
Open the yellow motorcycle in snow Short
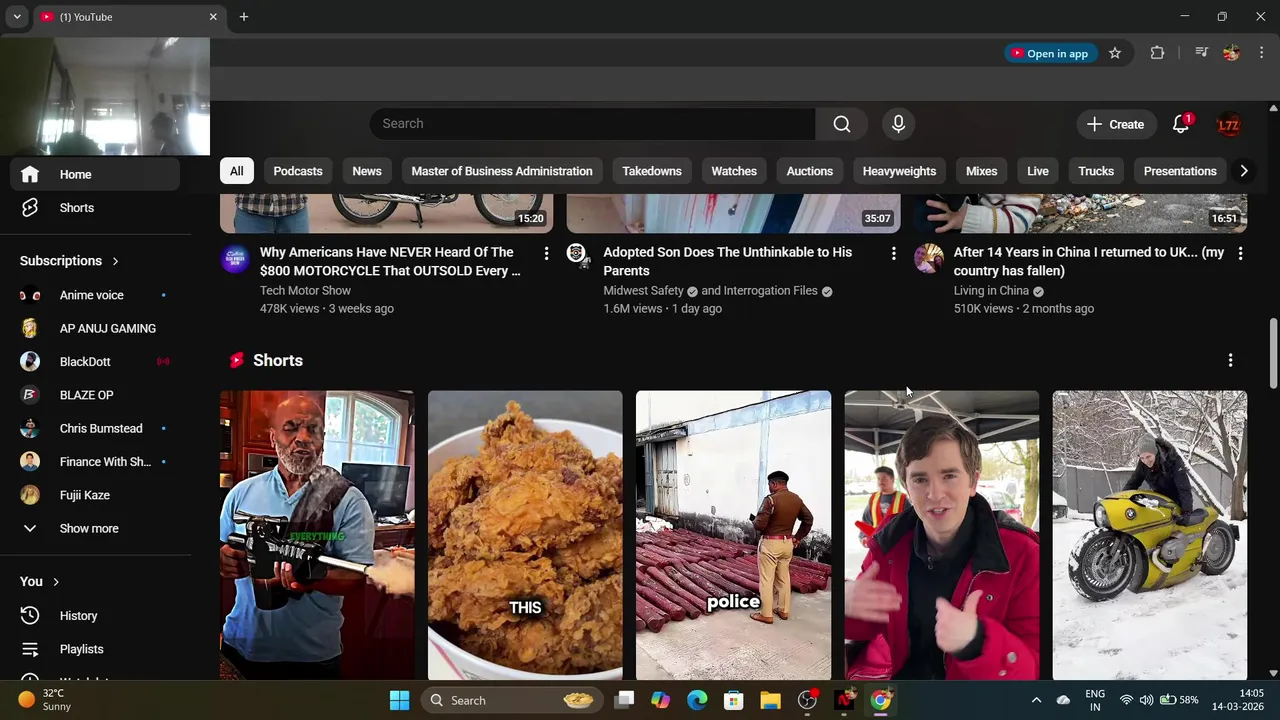pyautogui.click(x=1150, y=535)
